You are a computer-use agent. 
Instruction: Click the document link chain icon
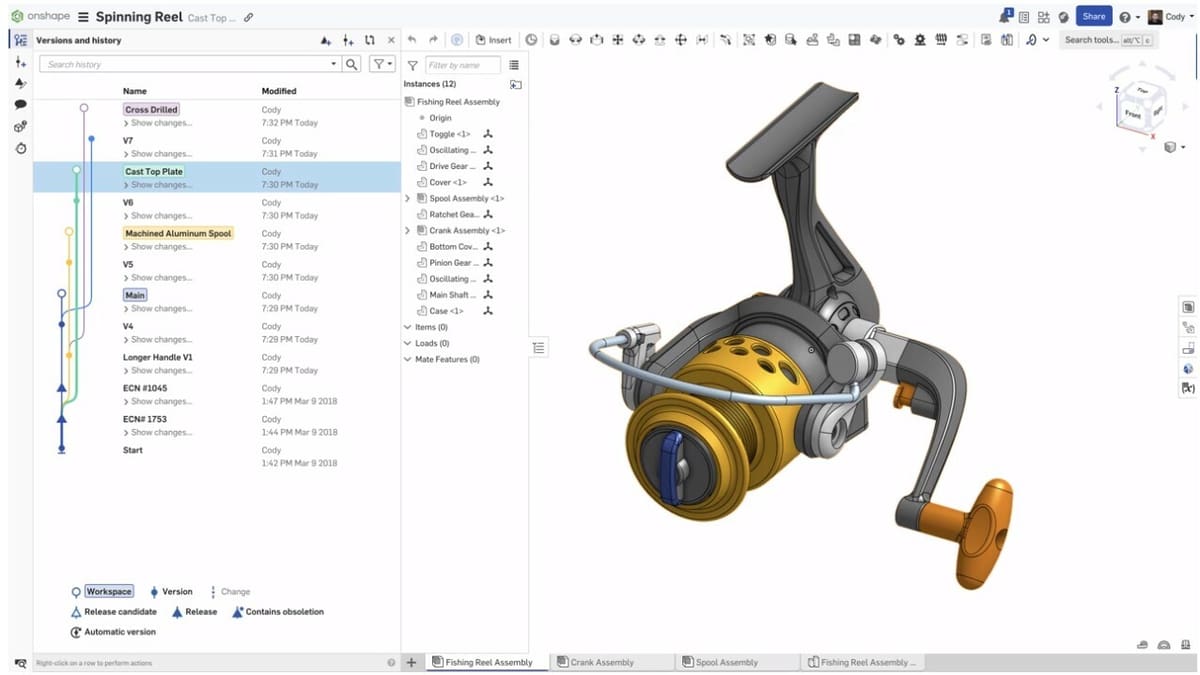(249, 17)
